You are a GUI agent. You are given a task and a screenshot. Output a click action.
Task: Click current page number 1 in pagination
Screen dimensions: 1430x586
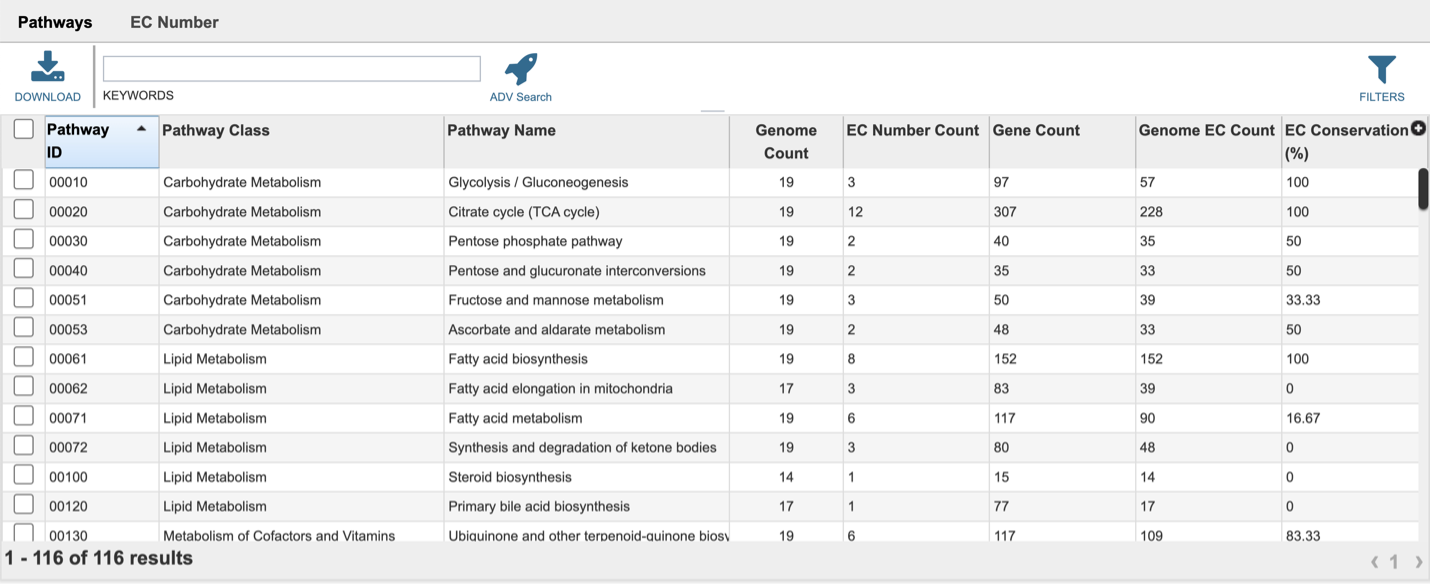tap(1394, 562)
